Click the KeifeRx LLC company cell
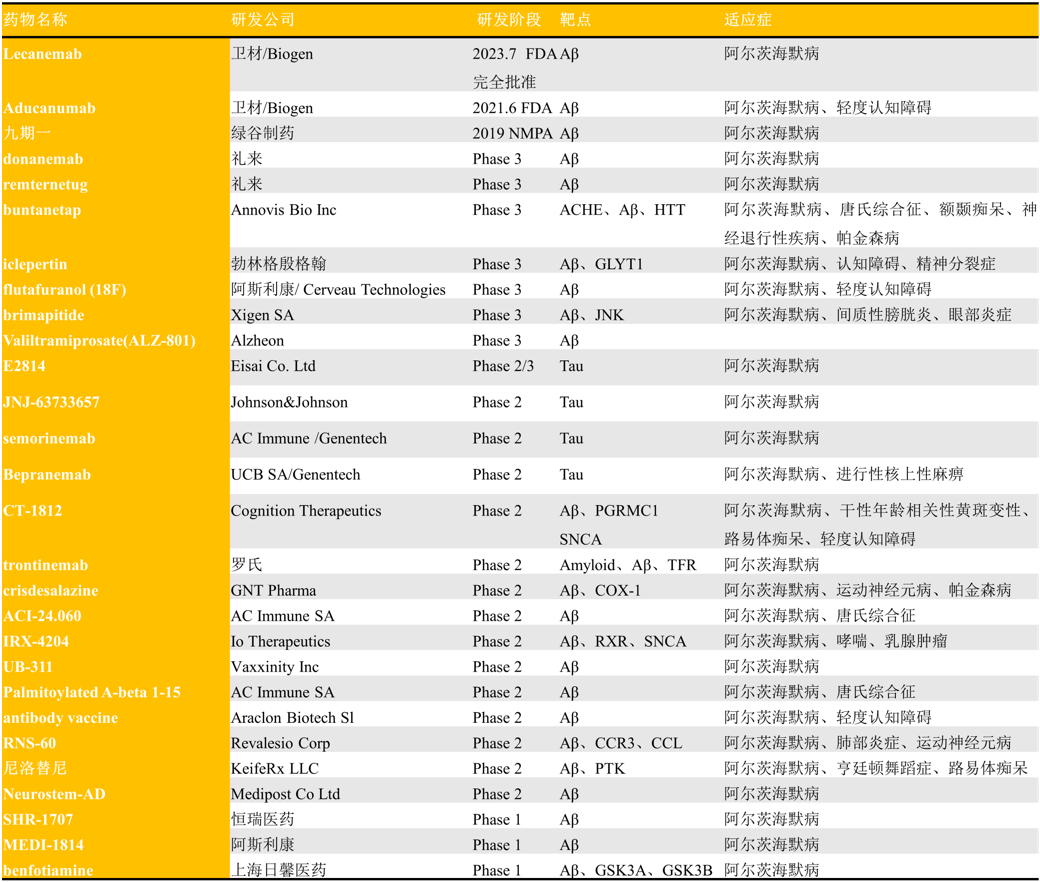Viewport: 1040px width, 882px height. pos(275,769)
